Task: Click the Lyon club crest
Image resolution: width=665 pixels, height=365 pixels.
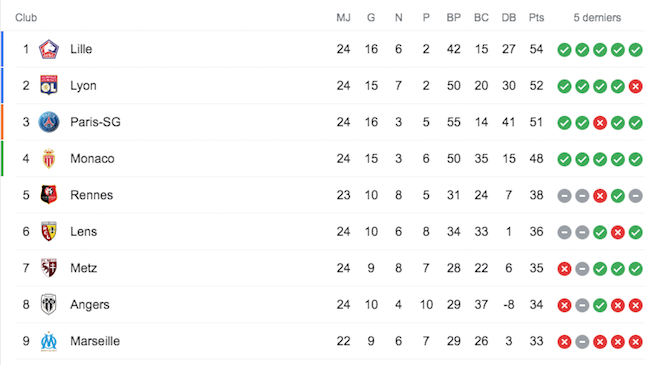Action: pos(49,85)
